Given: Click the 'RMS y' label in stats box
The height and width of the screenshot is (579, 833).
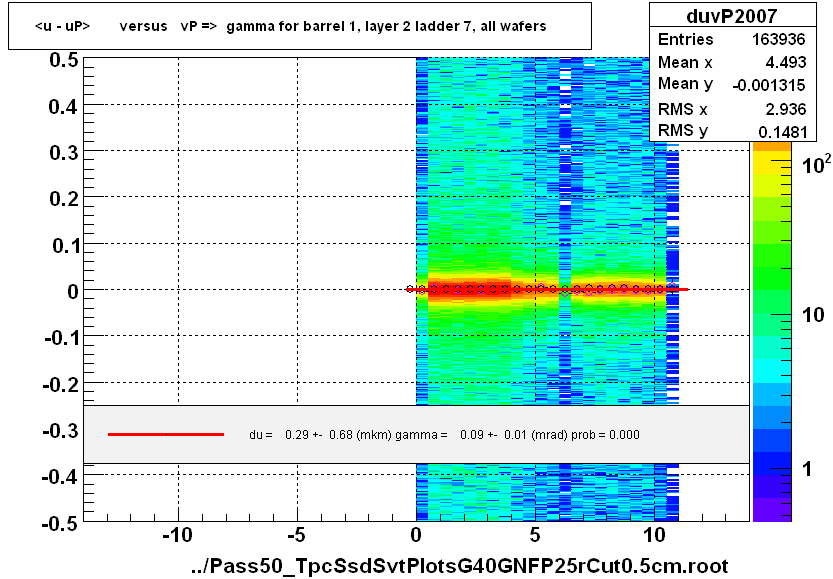Looking at the screenshot, I should point(683,131).
